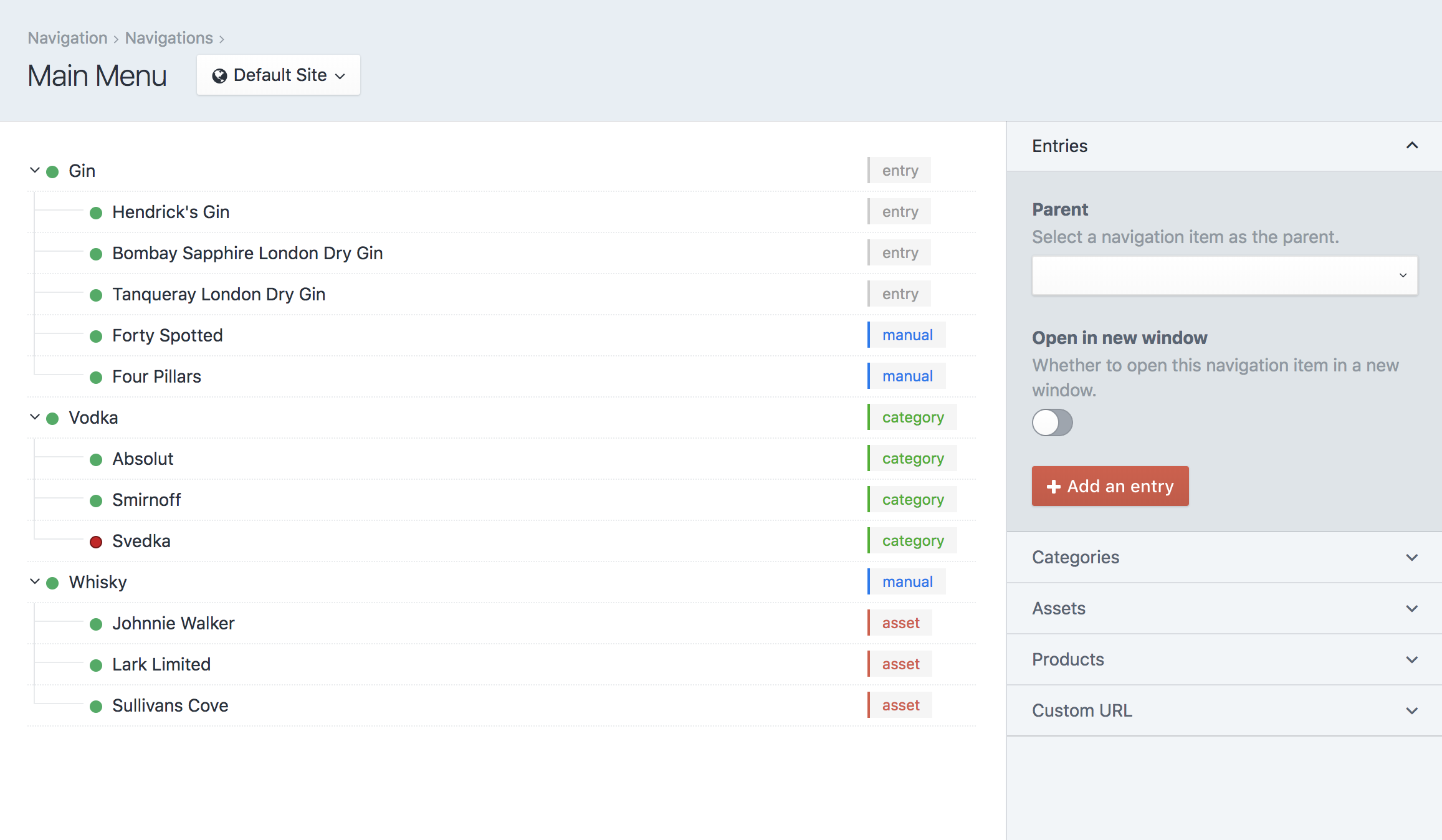
Task: Click the red status dot beside Svedka
Action: point(96,542)
